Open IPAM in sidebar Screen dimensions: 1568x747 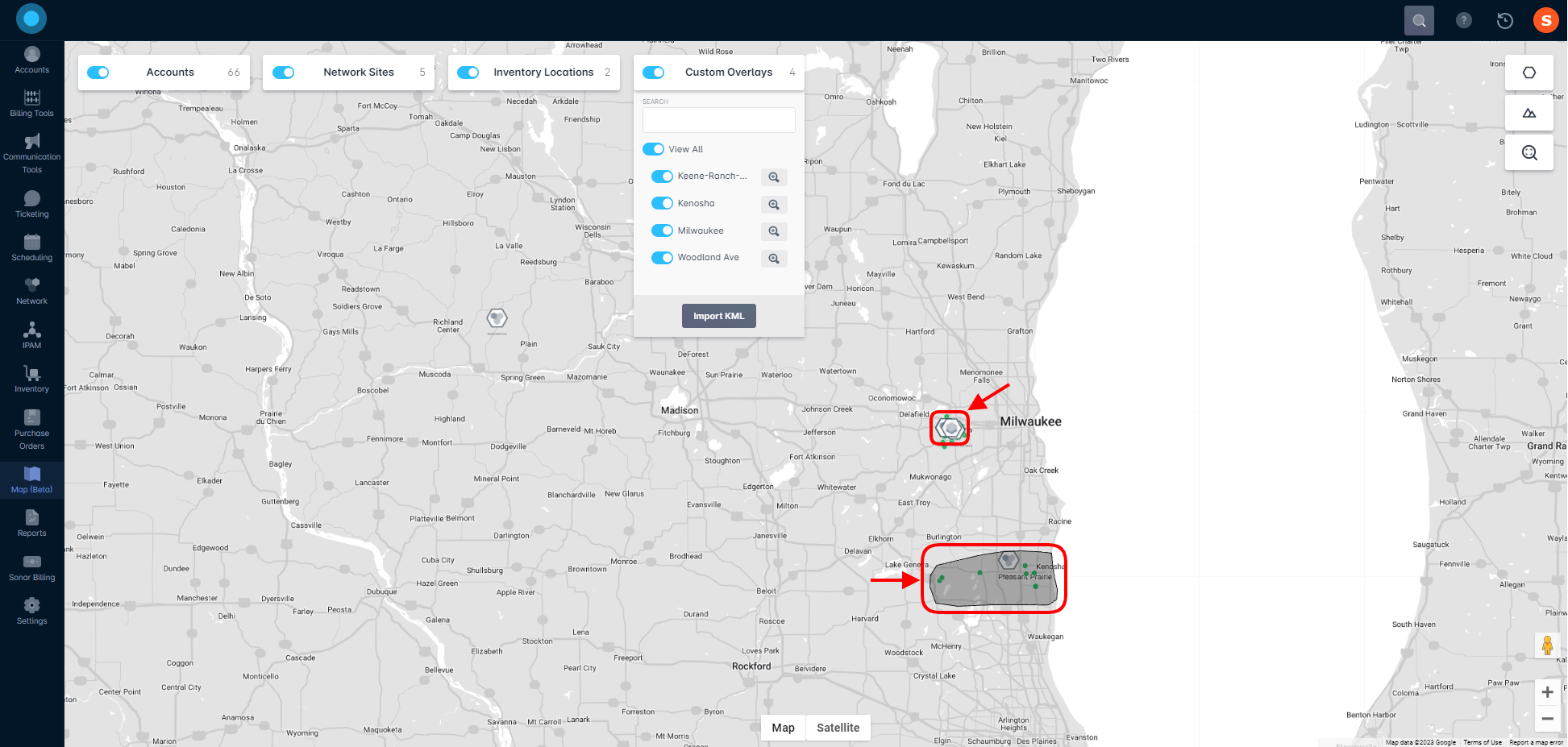pyautogui.click(x=31, y=336)
